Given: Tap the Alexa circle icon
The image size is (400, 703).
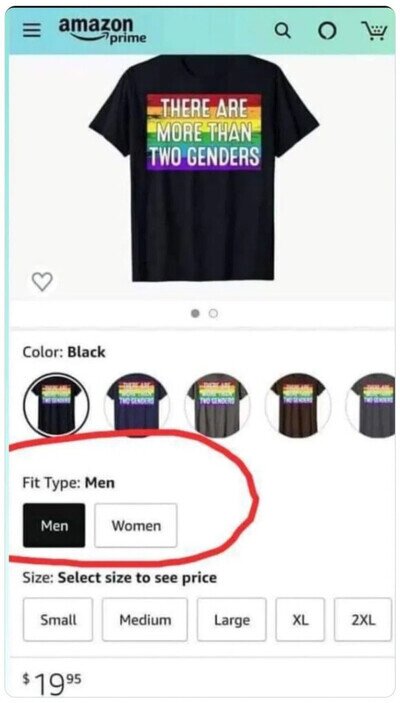Looking at the screenshot, I should pyautogui.click(x=327, y=31).
